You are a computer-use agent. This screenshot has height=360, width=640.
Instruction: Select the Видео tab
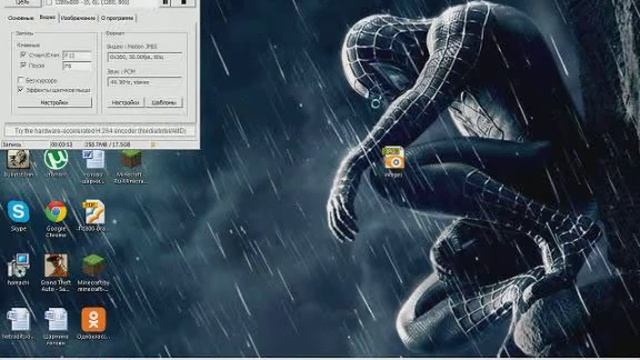(x=47, y=17)
